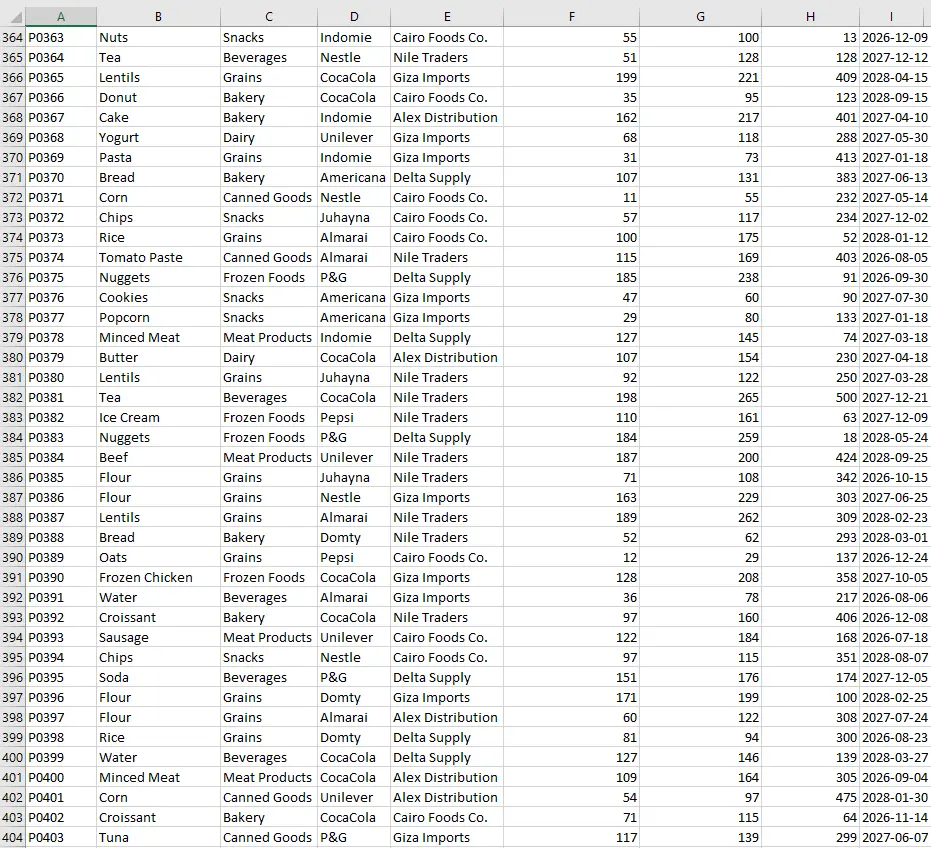Click value 424 in Beef row
This screenshot has width=931, height=848.
[810, 457]
